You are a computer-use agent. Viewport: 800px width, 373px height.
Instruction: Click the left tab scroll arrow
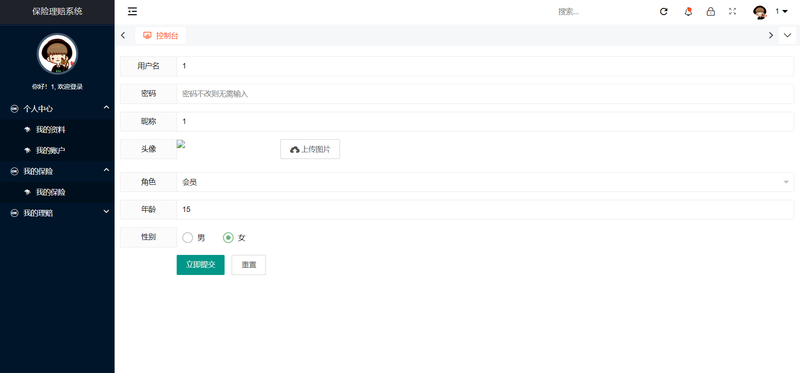[123, 35]
